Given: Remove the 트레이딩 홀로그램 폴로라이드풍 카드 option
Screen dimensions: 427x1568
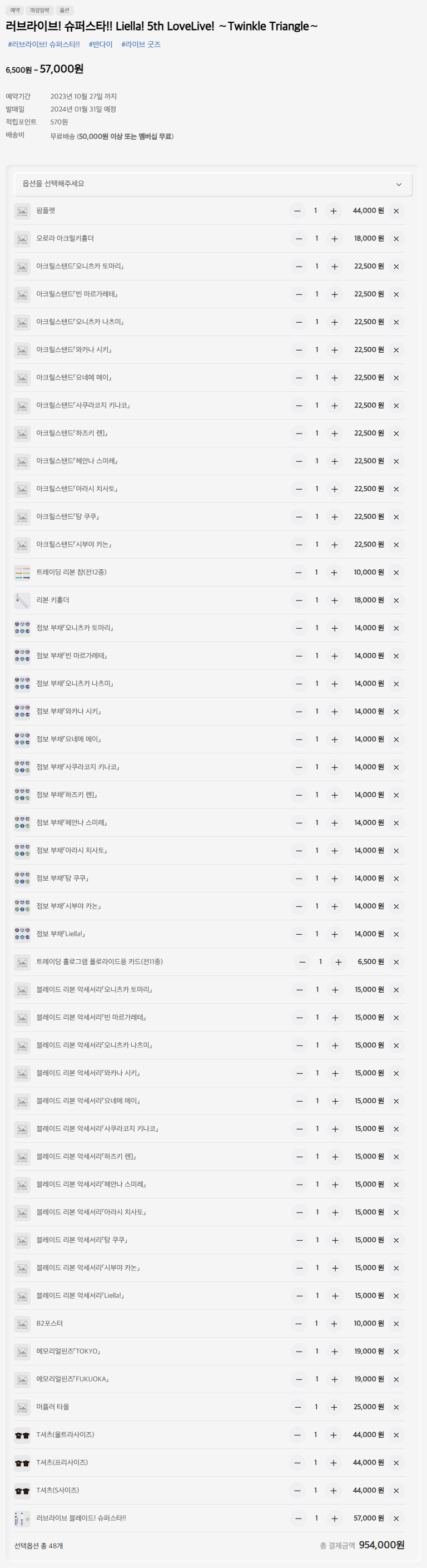Looking at the screenshot, I should [397, 961].
